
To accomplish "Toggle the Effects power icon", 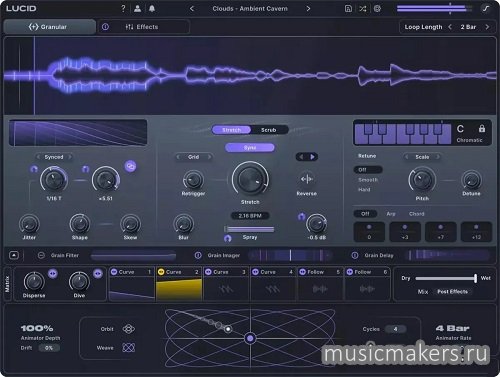I will 105,27.
